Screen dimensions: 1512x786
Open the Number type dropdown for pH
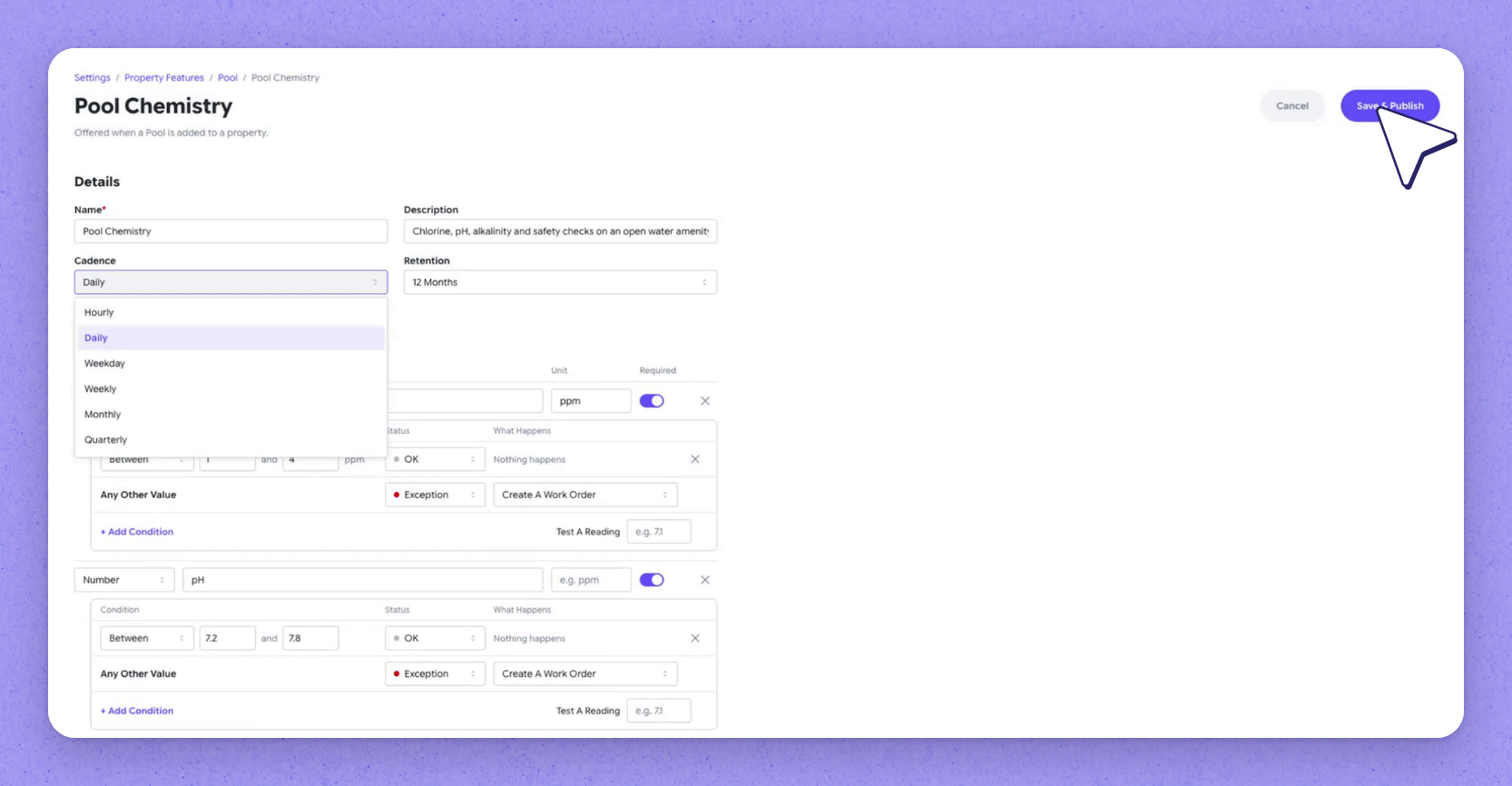click(x=124, y=580)
